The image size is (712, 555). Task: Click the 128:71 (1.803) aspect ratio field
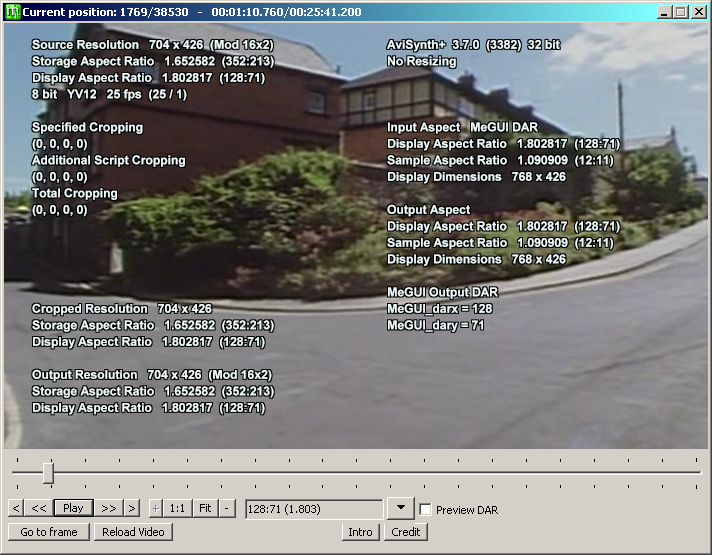[x=314, y=509]
